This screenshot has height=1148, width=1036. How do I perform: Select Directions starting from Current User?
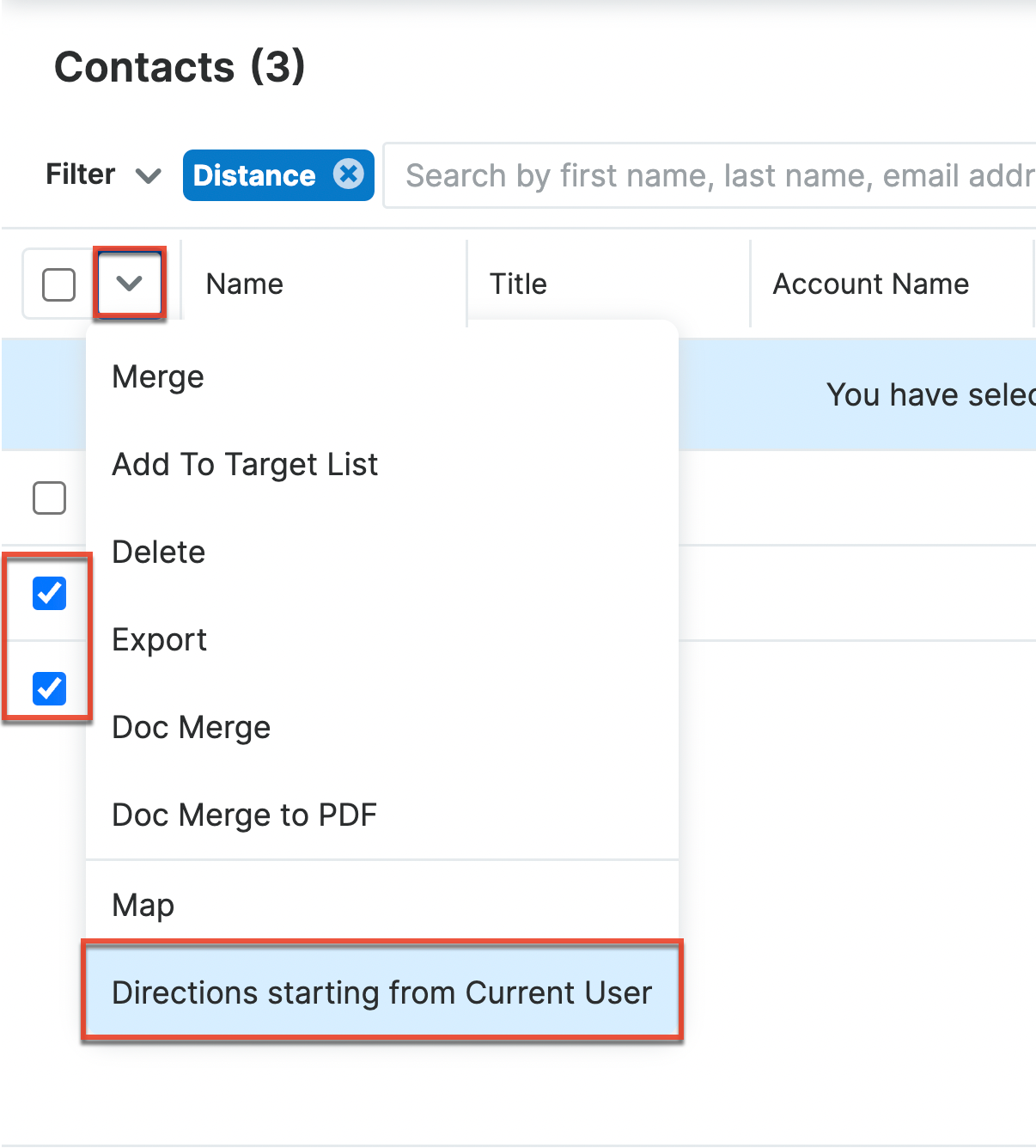pyautogui.click(x=381, y=992)
